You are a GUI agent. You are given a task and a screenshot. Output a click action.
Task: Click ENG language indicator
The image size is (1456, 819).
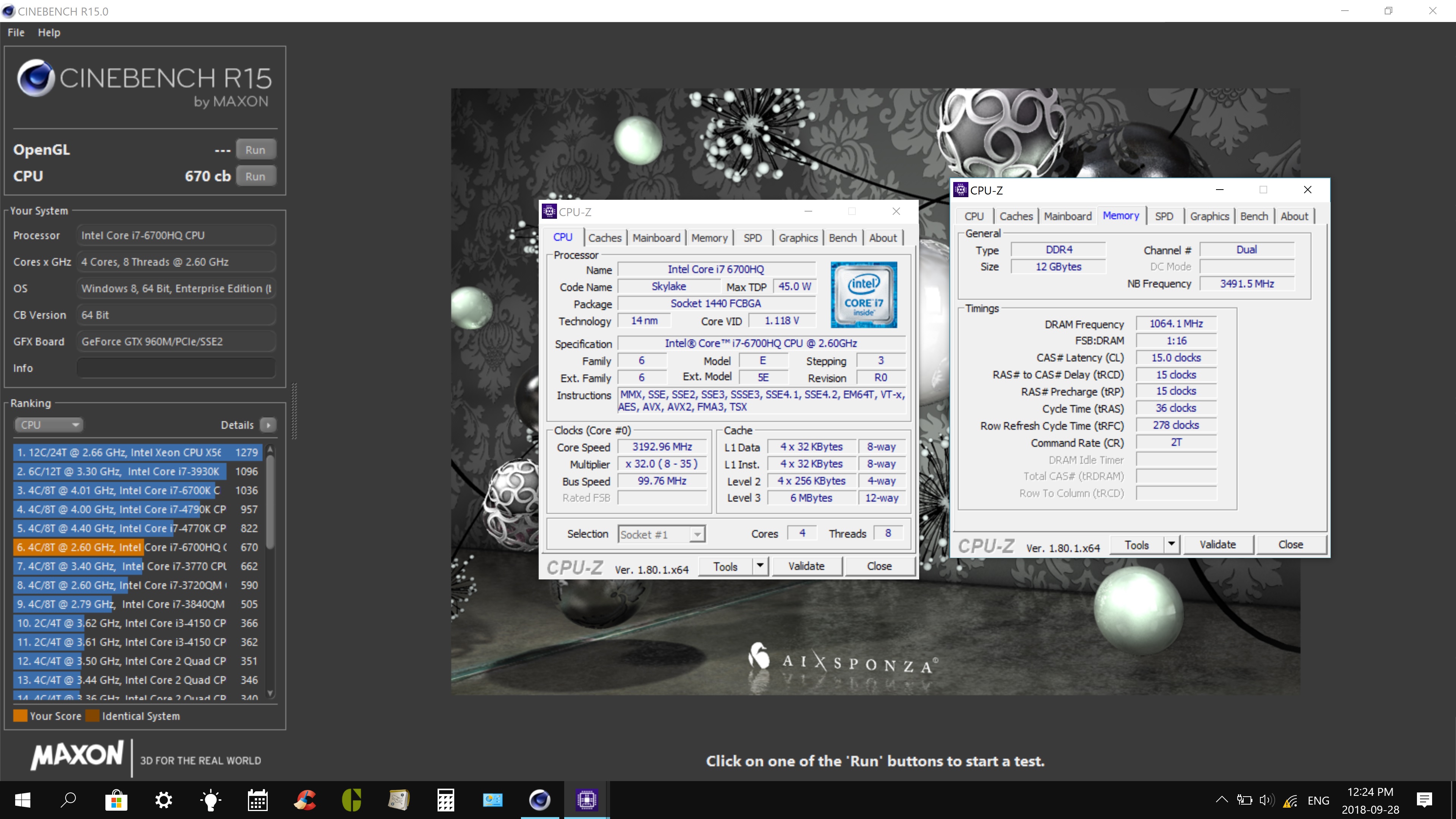pyautogui.click(x=1318, y=800)
